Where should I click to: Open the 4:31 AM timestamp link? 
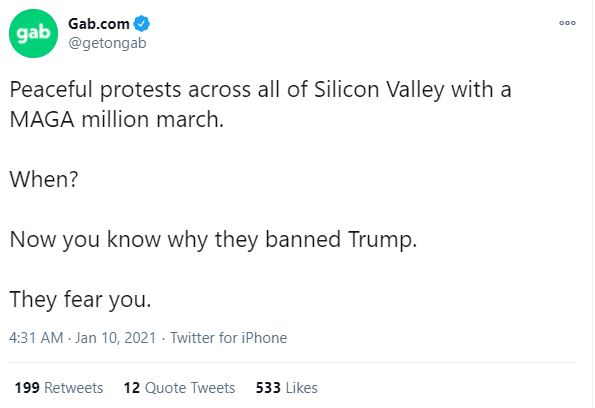point(36,338)
